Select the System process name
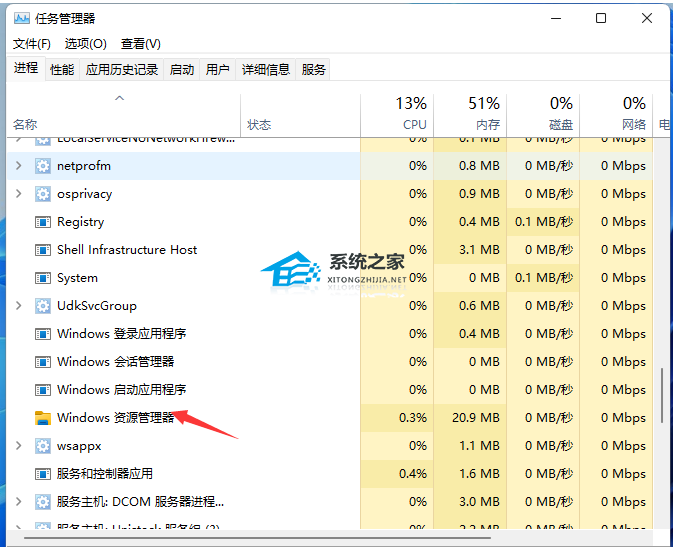 (77, 278)
